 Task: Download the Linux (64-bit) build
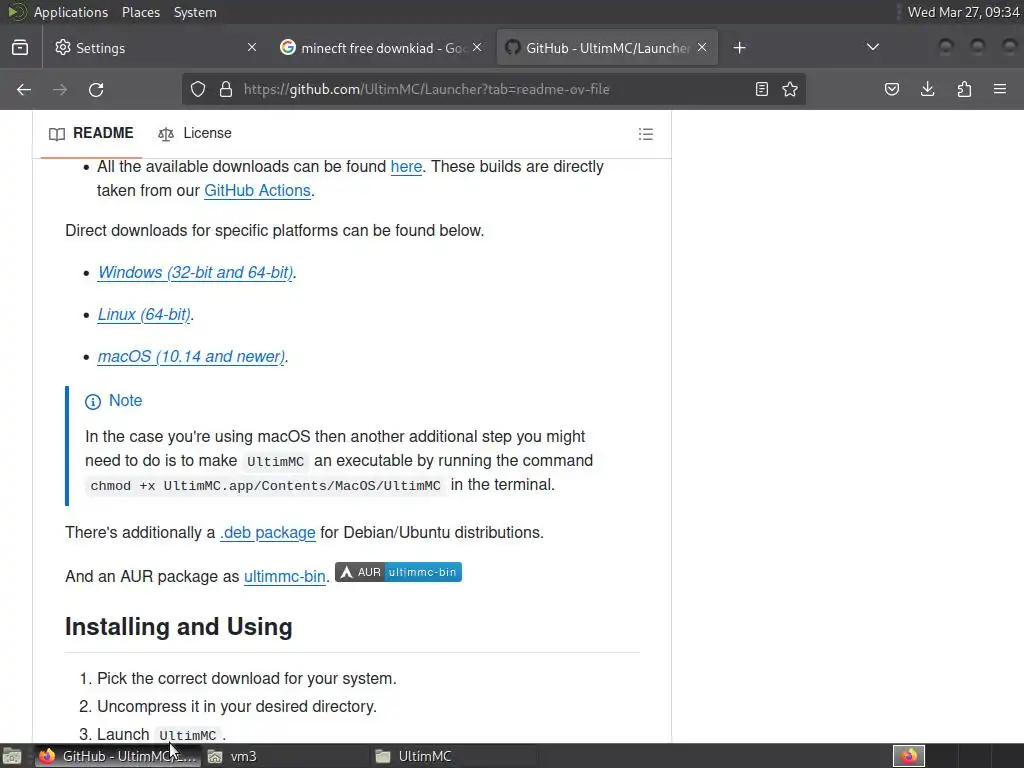point(144,314)
